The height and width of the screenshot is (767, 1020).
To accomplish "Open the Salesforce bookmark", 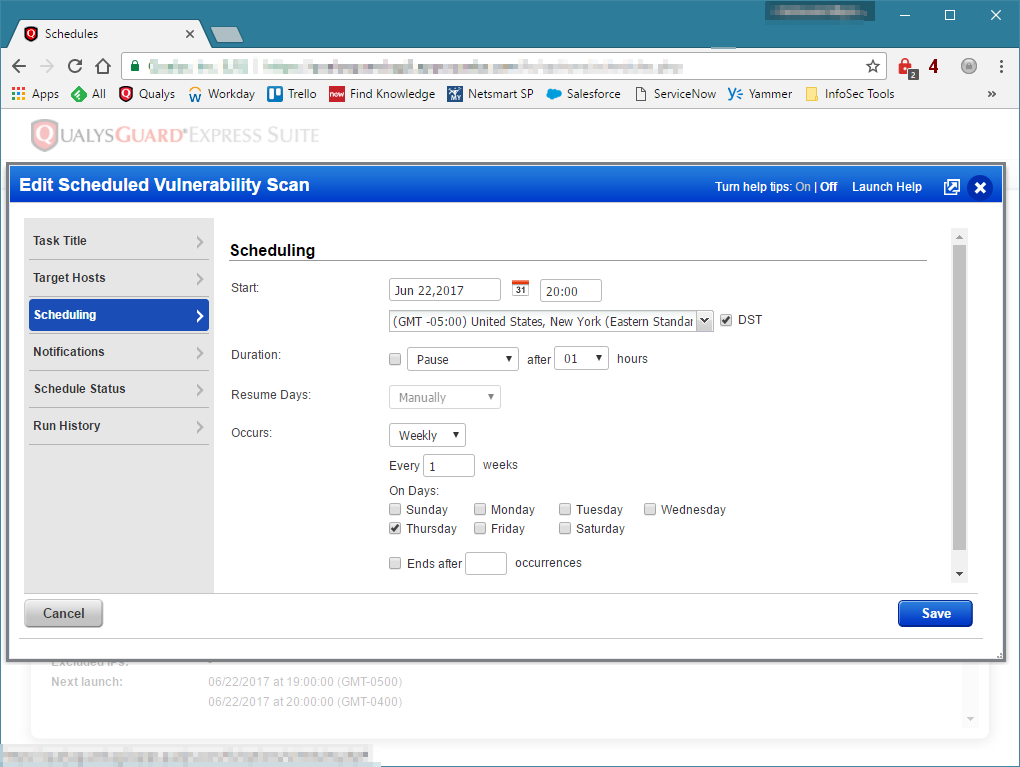I will (x=583, y=94).
